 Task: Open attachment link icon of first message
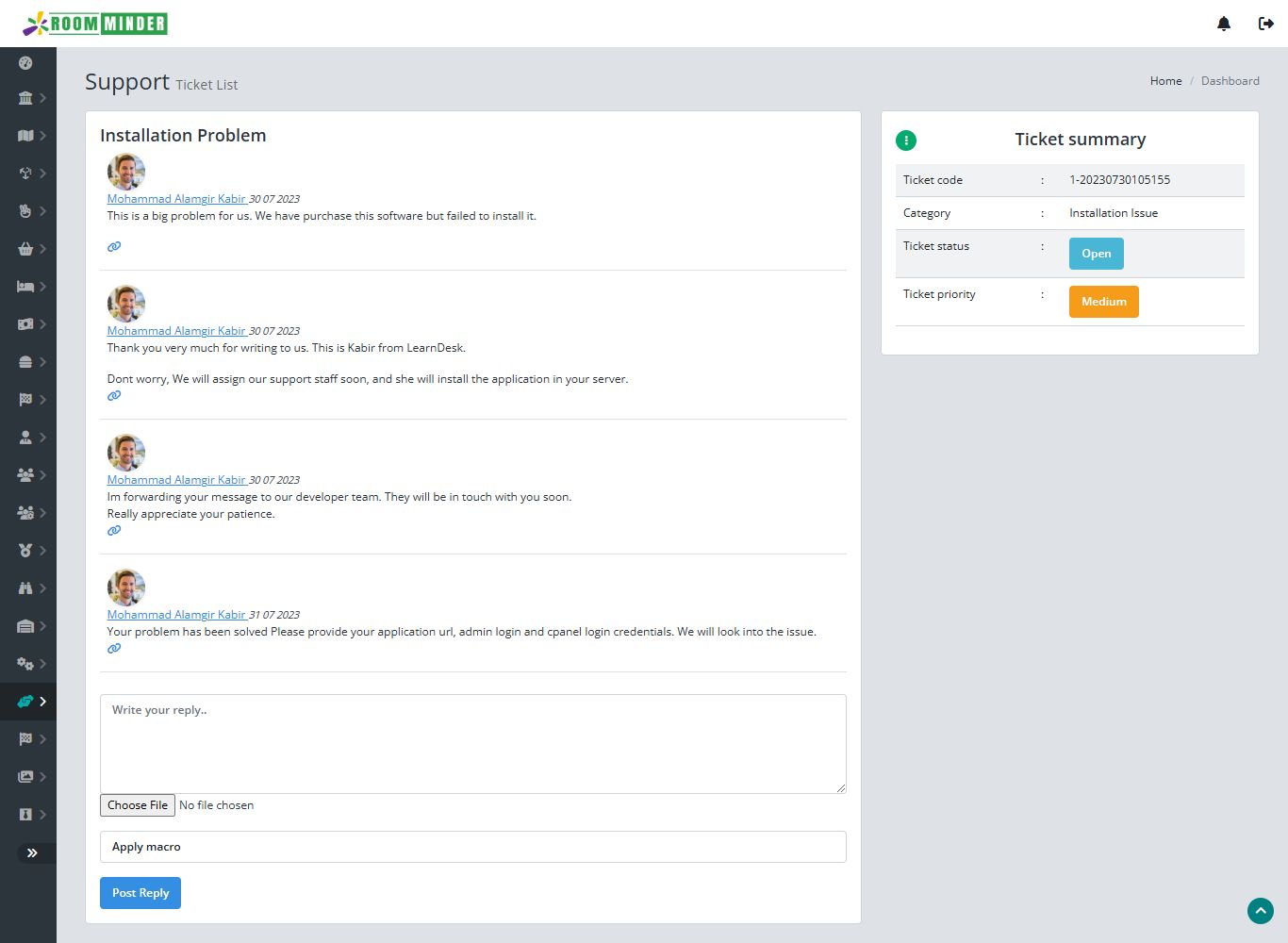click(114, 247)
